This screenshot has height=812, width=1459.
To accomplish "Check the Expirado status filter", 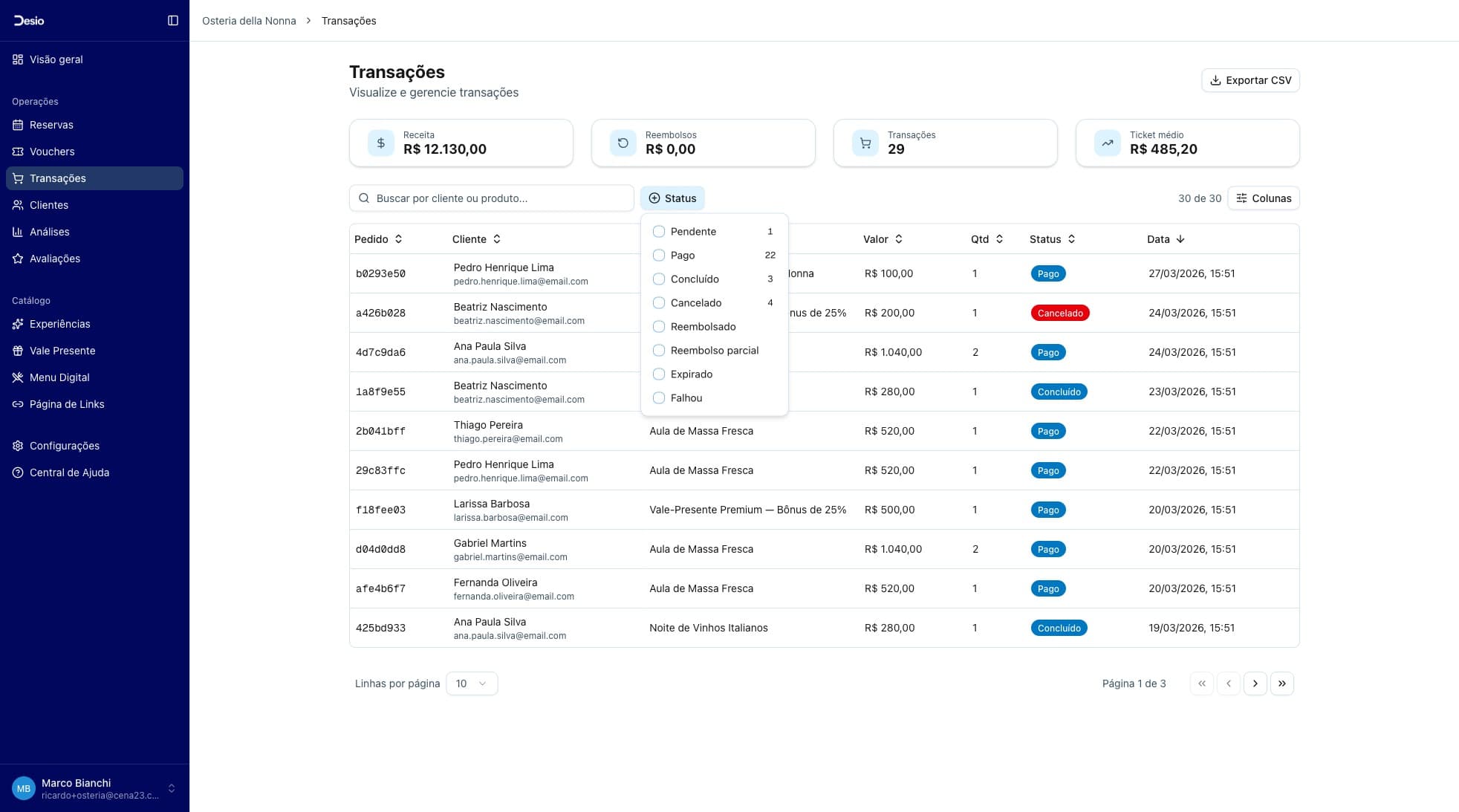I will point(659,374).
